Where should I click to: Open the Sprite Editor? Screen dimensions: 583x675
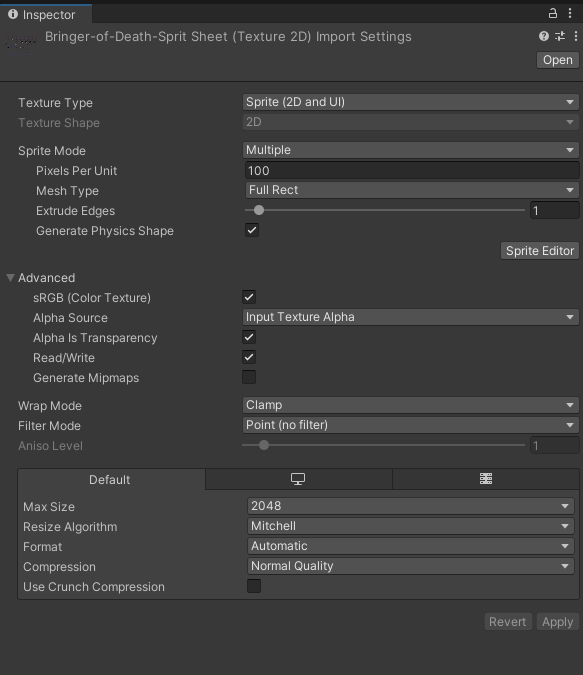coord(540,251)
